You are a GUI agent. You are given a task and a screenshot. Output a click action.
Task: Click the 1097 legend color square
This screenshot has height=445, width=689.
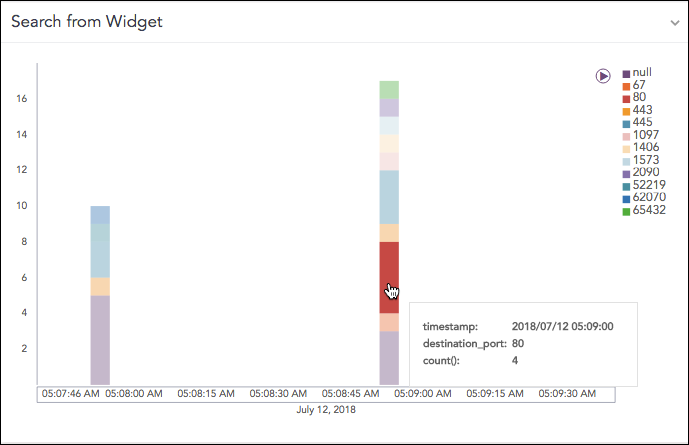tap(627, 136)
